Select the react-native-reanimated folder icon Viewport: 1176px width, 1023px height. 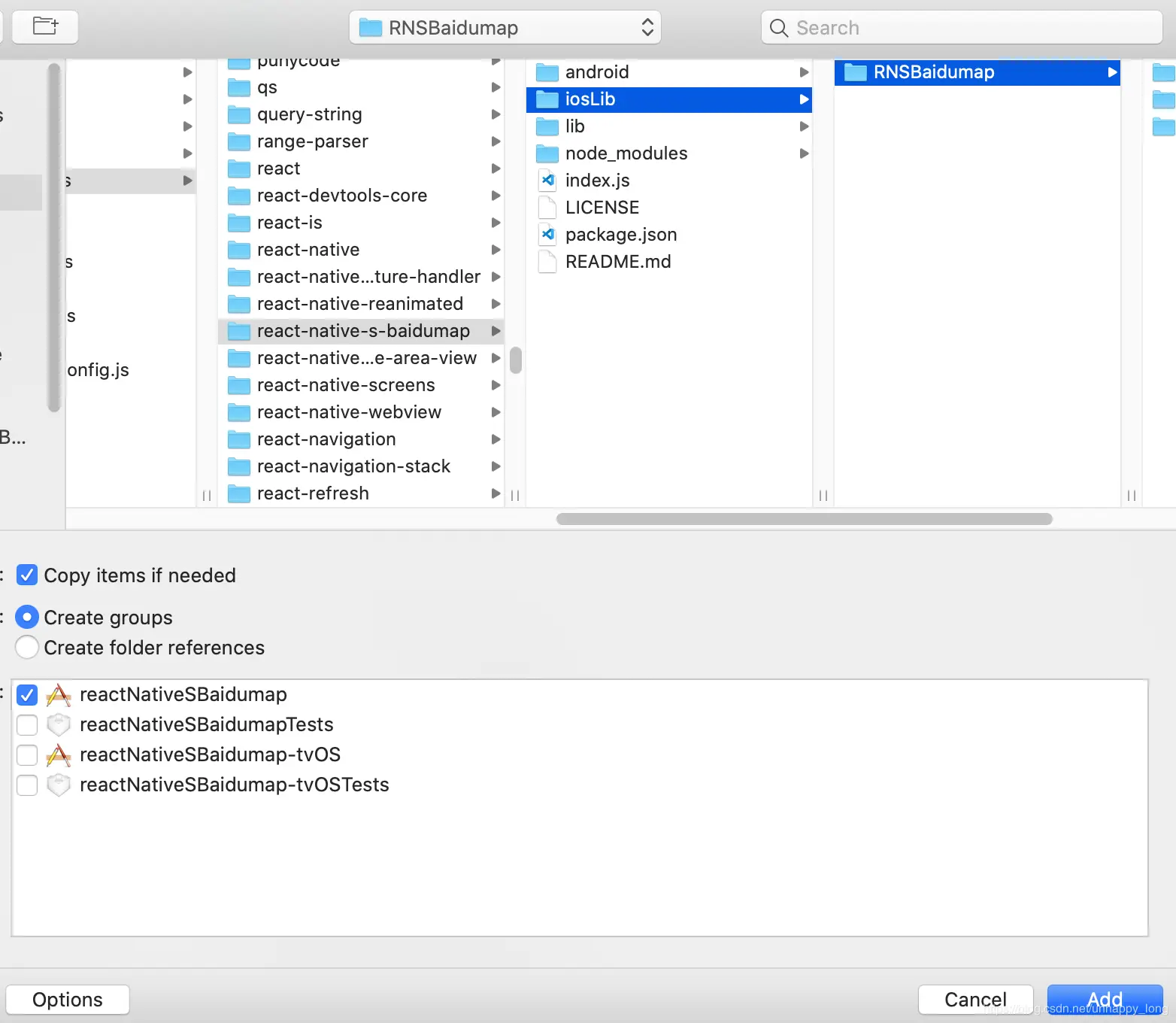pyautogui.click(x=239, y=304)
